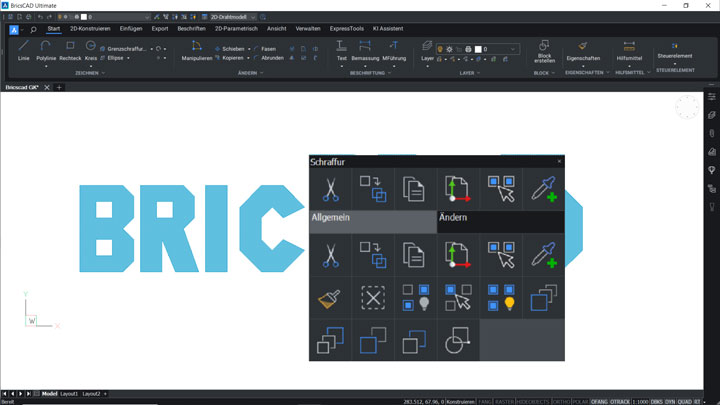Activate the Kreis tool
The height and width of the screenshot is (405, 720).
91,51
